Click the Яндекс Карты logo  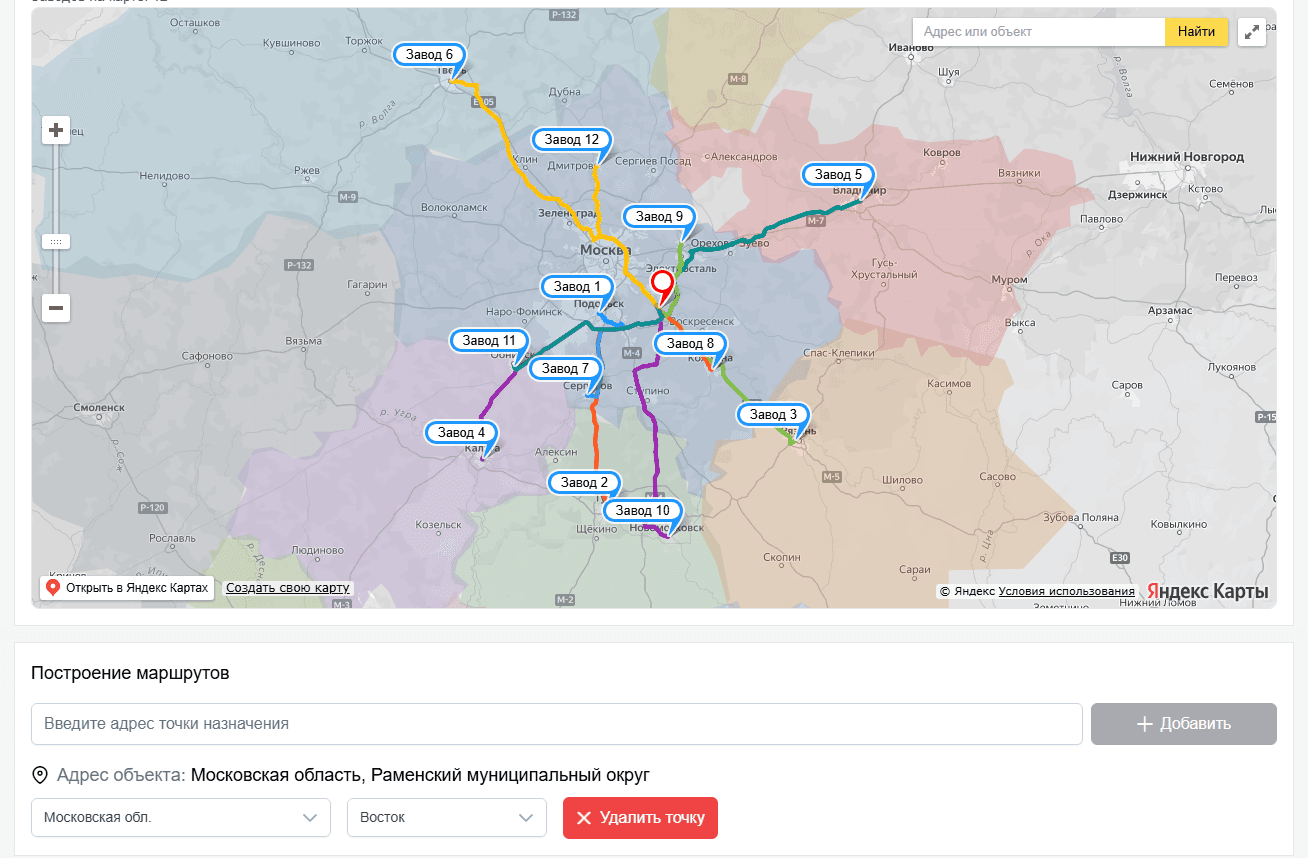pos(1208,591)
